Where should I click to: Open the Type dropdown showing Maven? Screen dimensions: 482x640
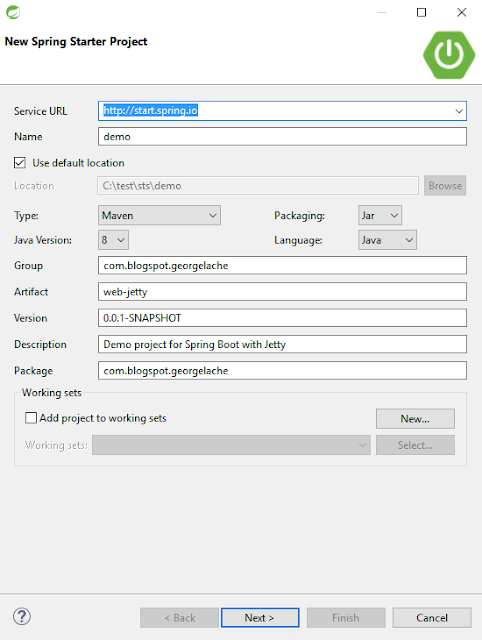coord(159,216)
